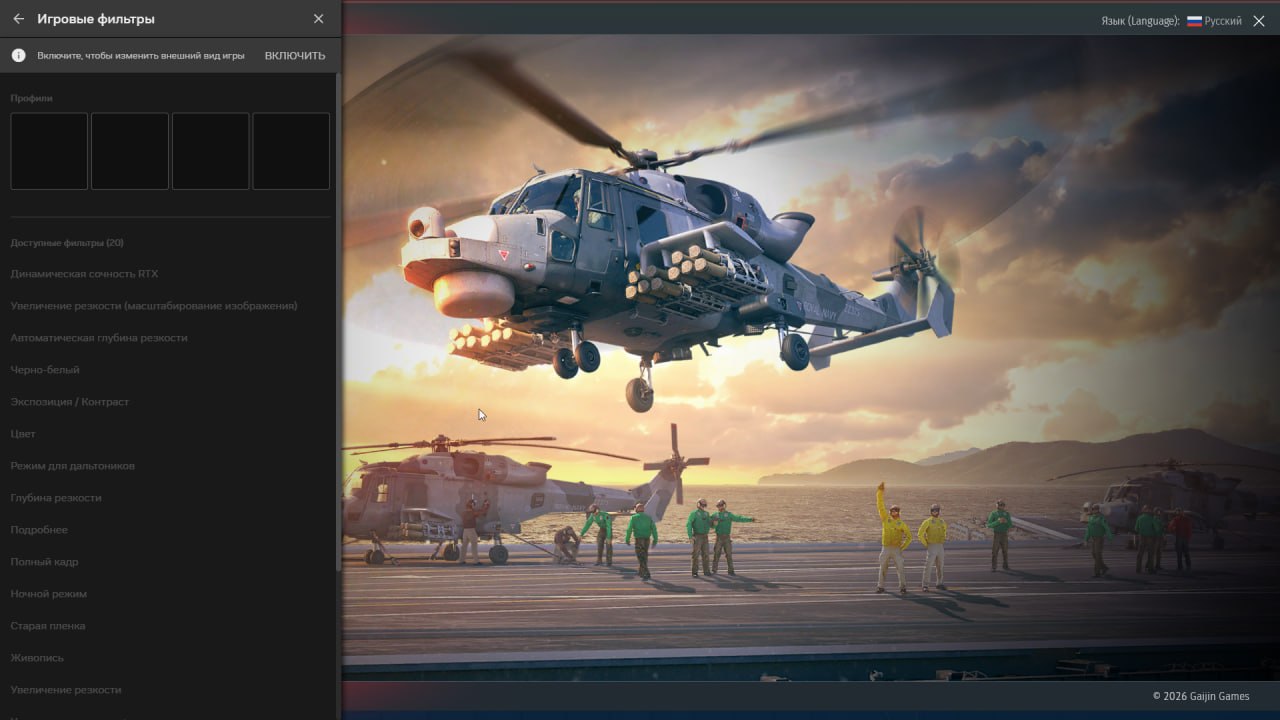This screenshot has width=1280, height=720.
Task: Click the © 2026 Gaijin Games copyright text
Action: (1201, 696)
